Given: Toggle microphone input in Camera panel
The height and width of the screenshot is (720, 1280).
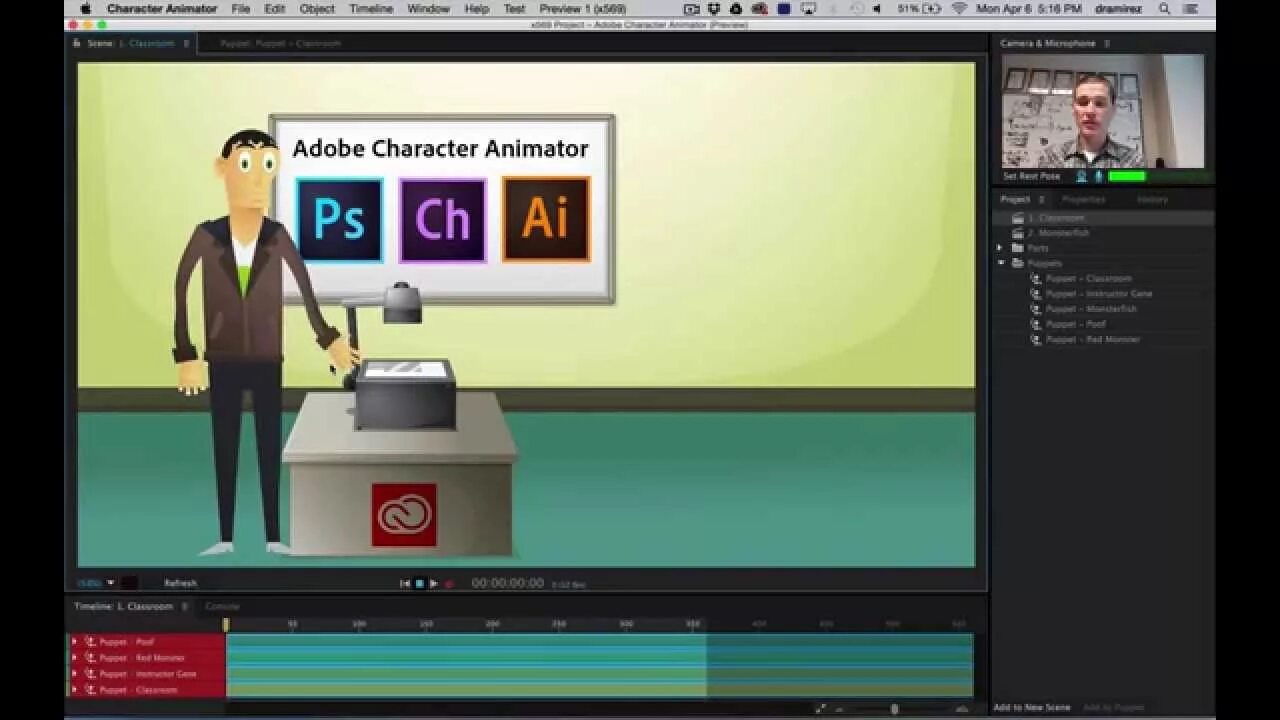Looking at the screenshot, I should [1098, 176].
